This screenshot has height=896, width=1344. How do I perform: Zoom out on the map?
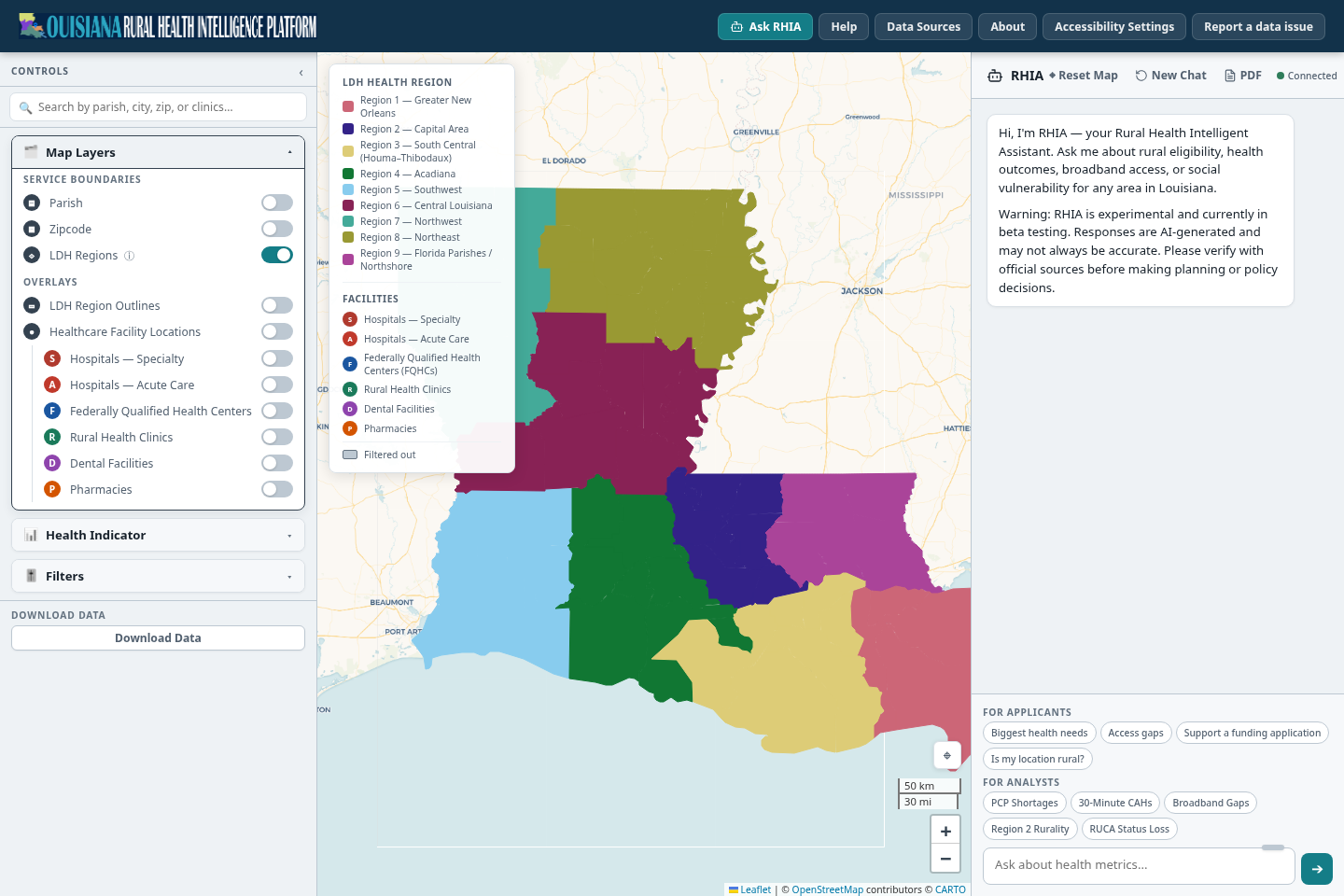[x=945, y=858]
